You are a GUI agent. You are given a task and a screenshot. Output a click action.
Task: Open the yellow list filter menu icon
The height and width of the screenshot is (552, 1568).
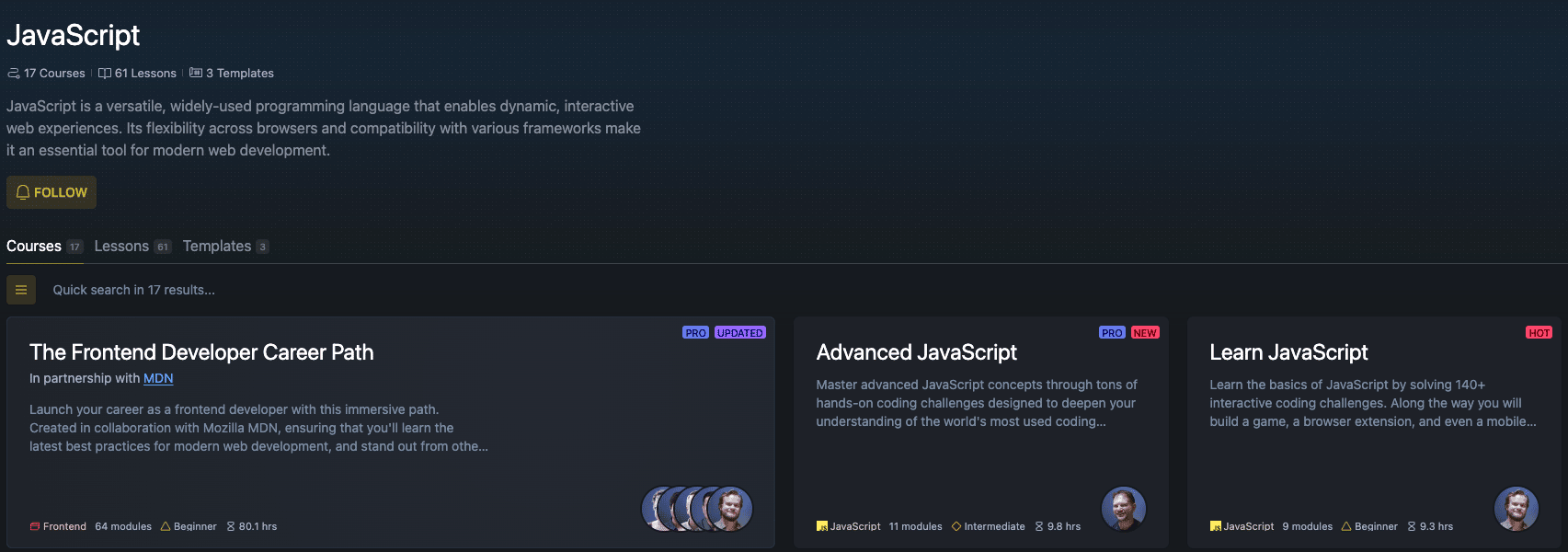coord(21,290)
